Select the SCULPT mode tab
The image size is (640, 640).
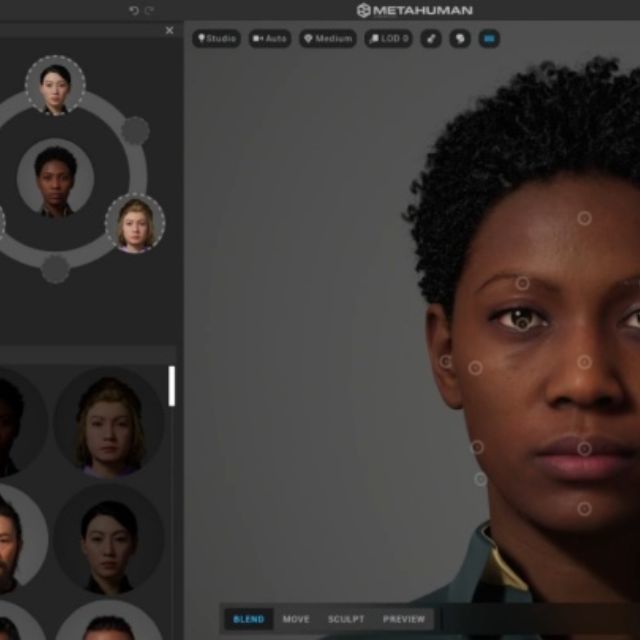pos(346,619)
